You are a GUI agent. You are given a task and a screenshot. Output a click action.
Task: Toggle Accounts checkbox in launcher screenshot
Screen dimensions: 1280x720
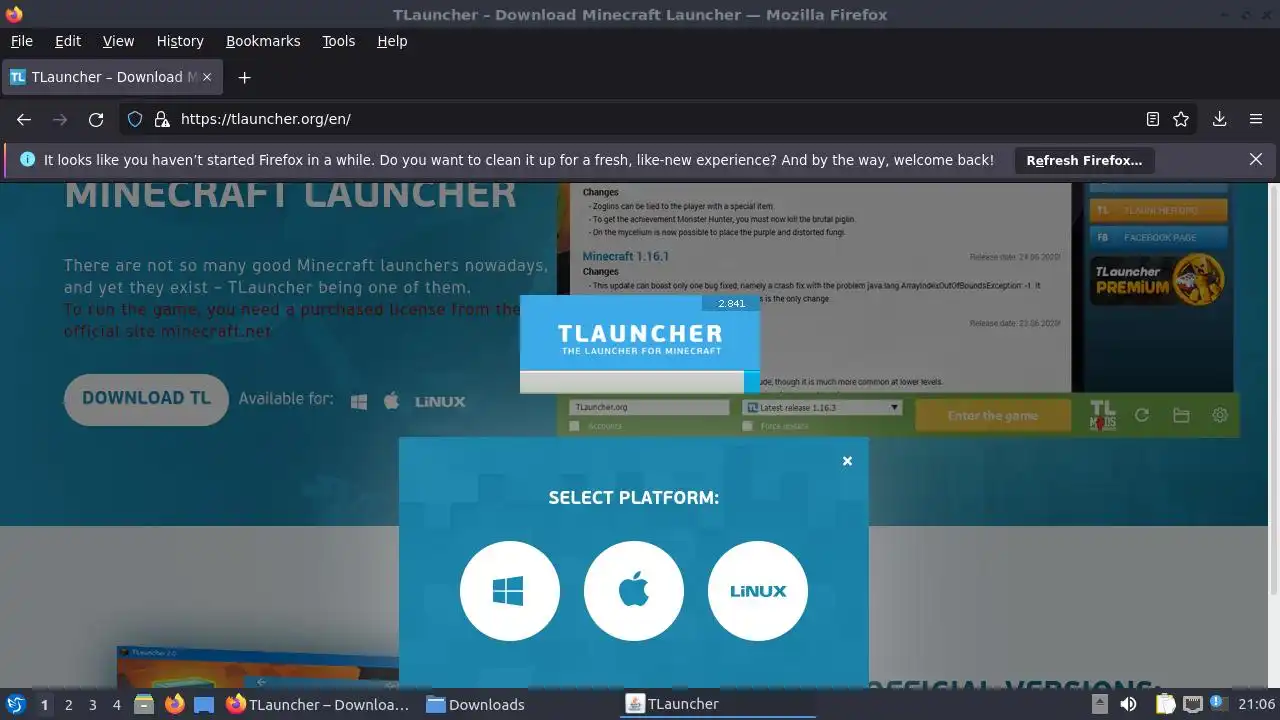(x=574, y=426)
